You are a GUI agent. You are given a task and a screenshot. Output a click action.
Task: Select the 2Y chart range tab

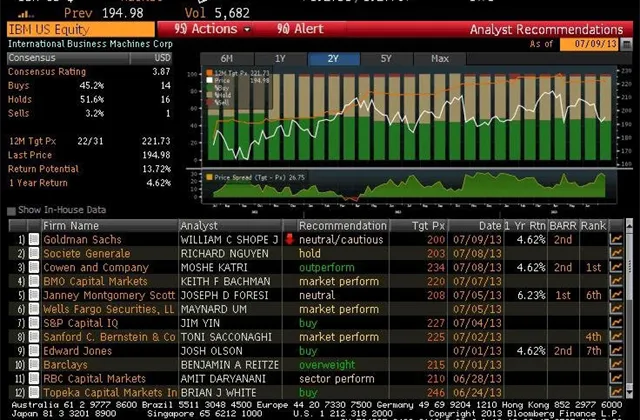coord(333,59)
